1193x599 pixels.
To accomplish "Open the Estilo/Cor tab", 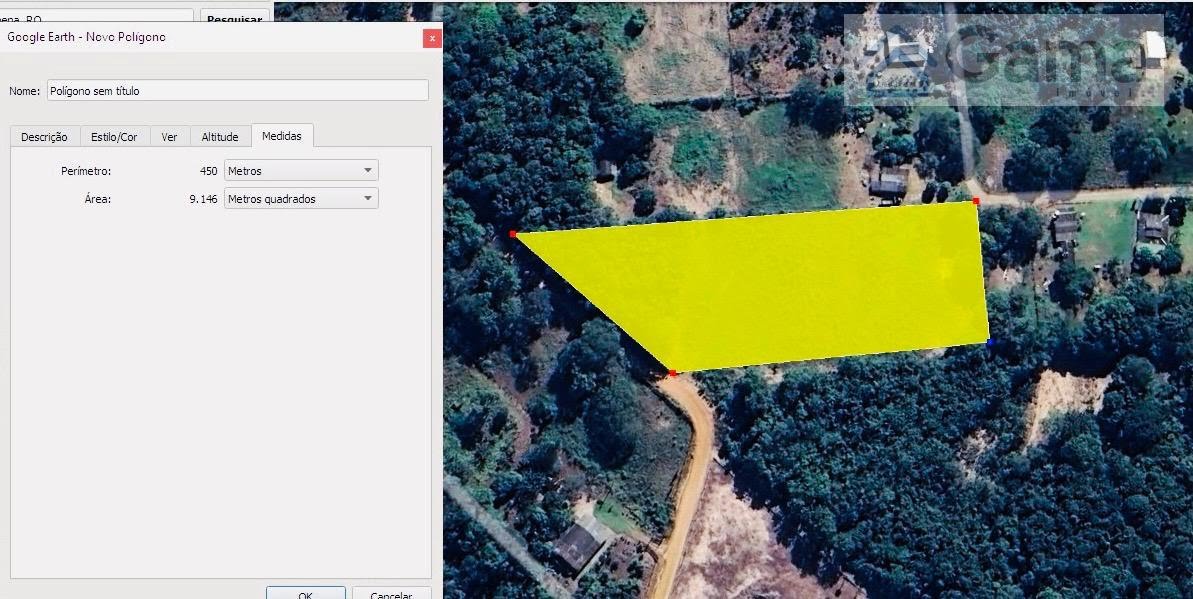I will (114, 137).
